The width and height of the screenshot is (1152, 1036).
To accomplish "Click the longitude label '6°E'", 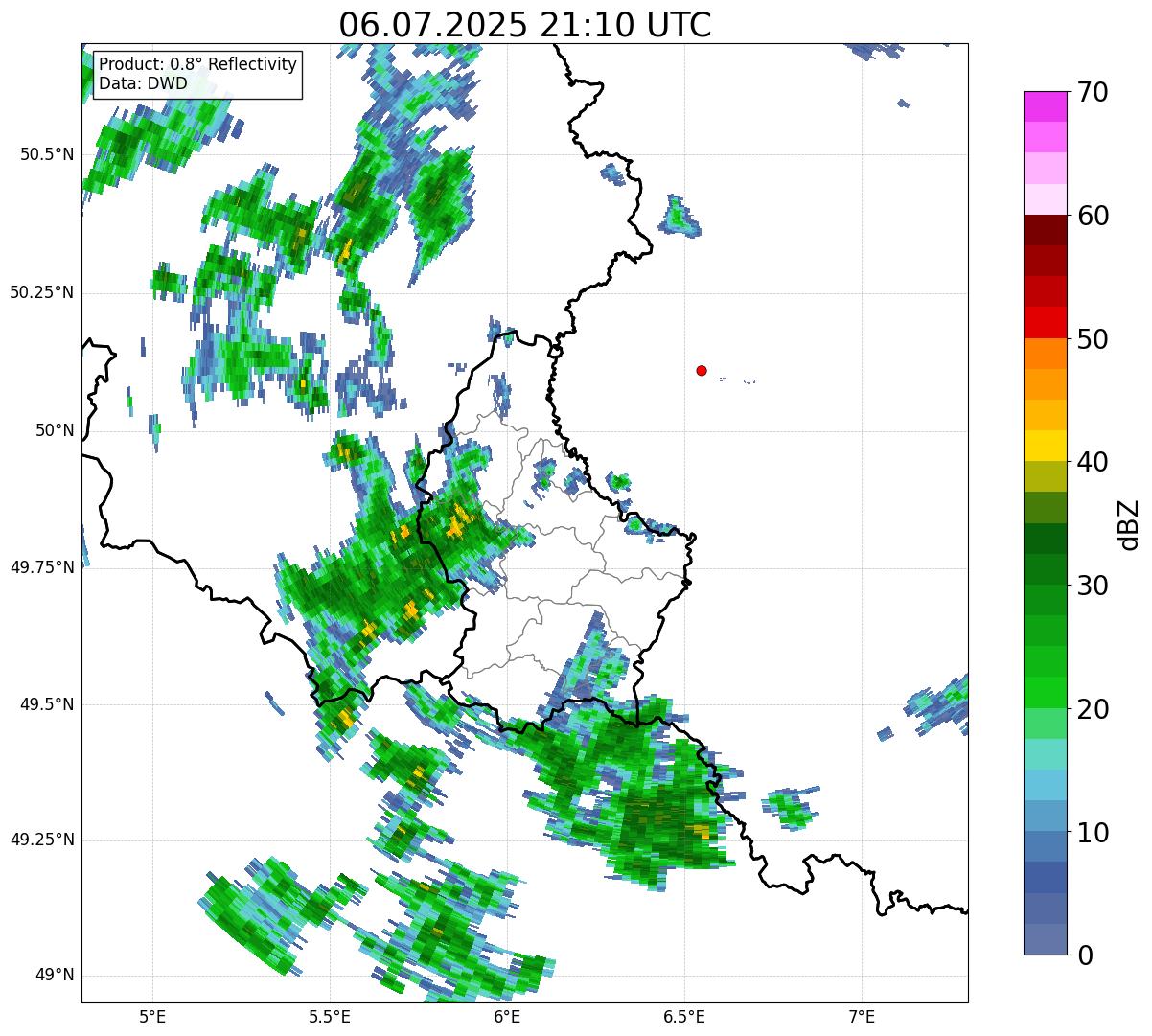I will pyautogui.click(x=507, y=1017).
